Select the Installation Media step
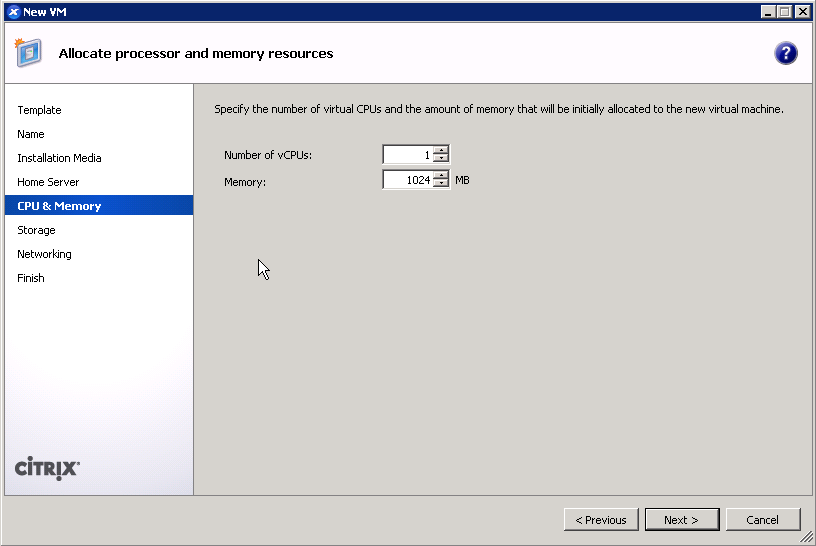 tap(59, 158)
